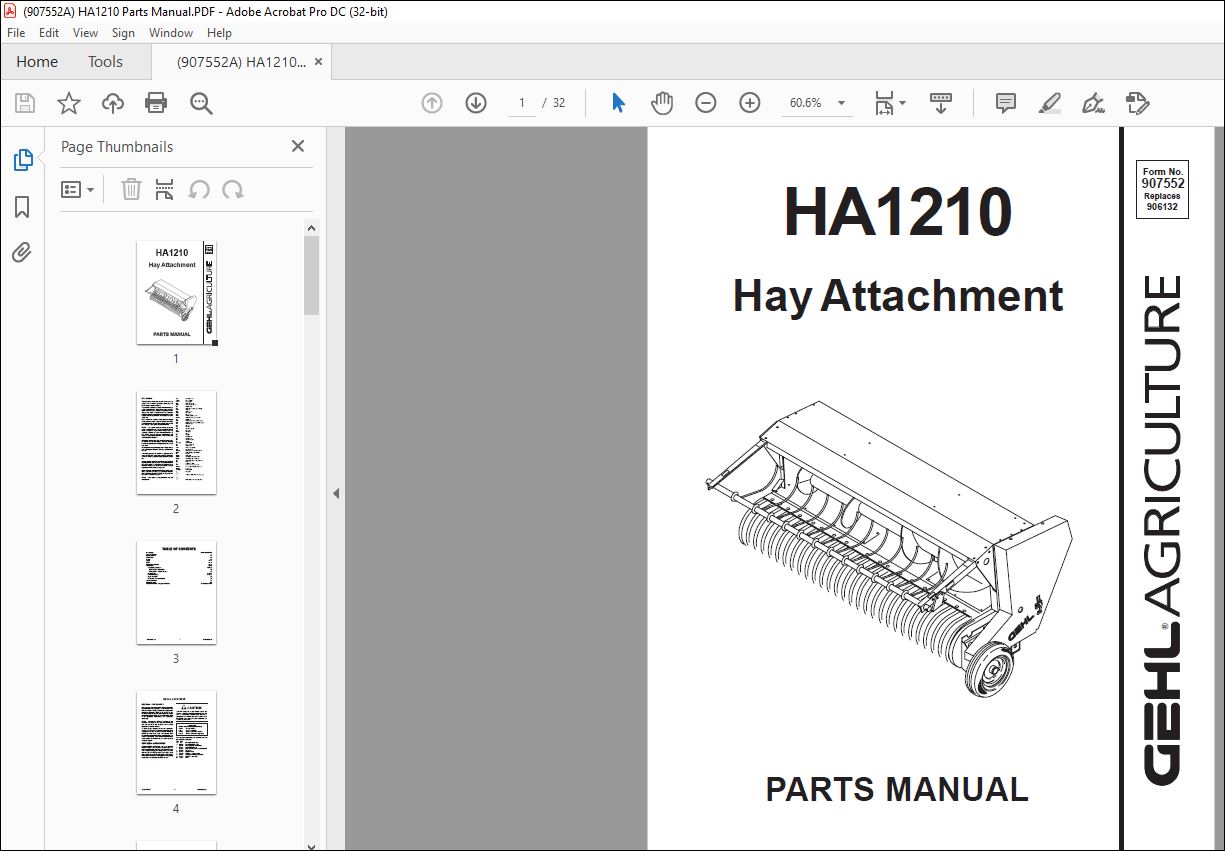This screenshot has width=1225, height=851.
Task: Add a comment sticky note
Action: 1006,103
